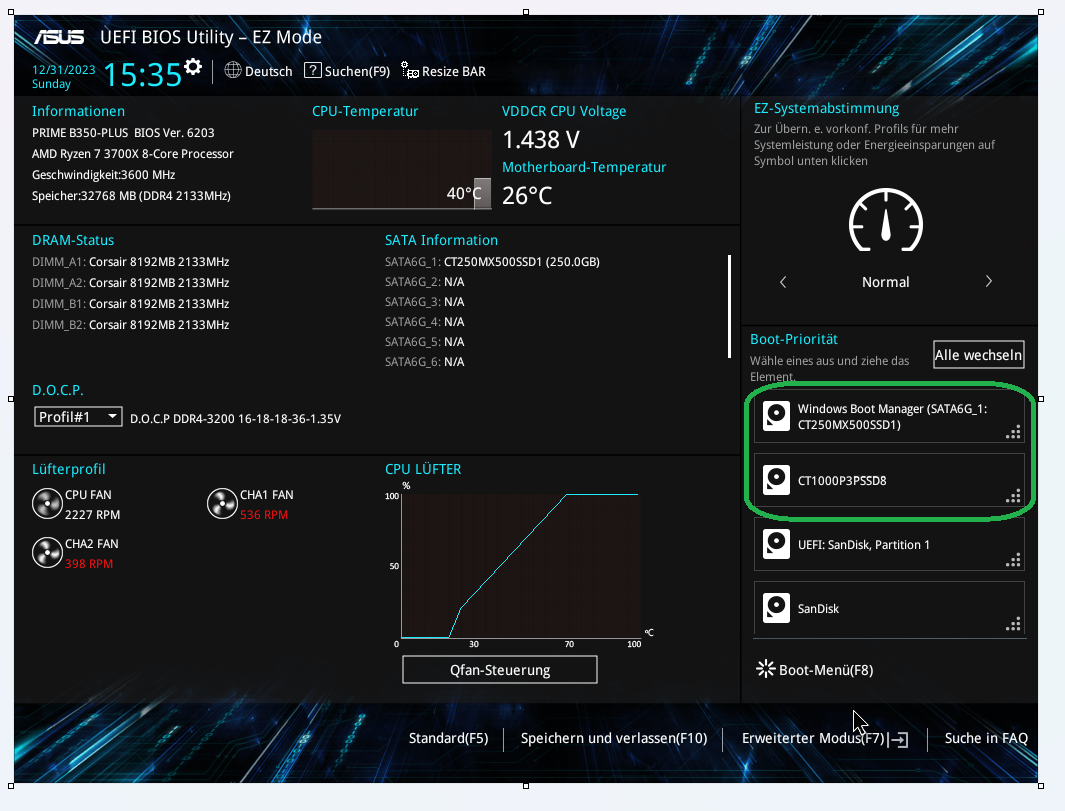The width and height of the screenshot is (1065, 811).
Task: Click SATA6G_2 N/A entry
Action: [425, 282]
